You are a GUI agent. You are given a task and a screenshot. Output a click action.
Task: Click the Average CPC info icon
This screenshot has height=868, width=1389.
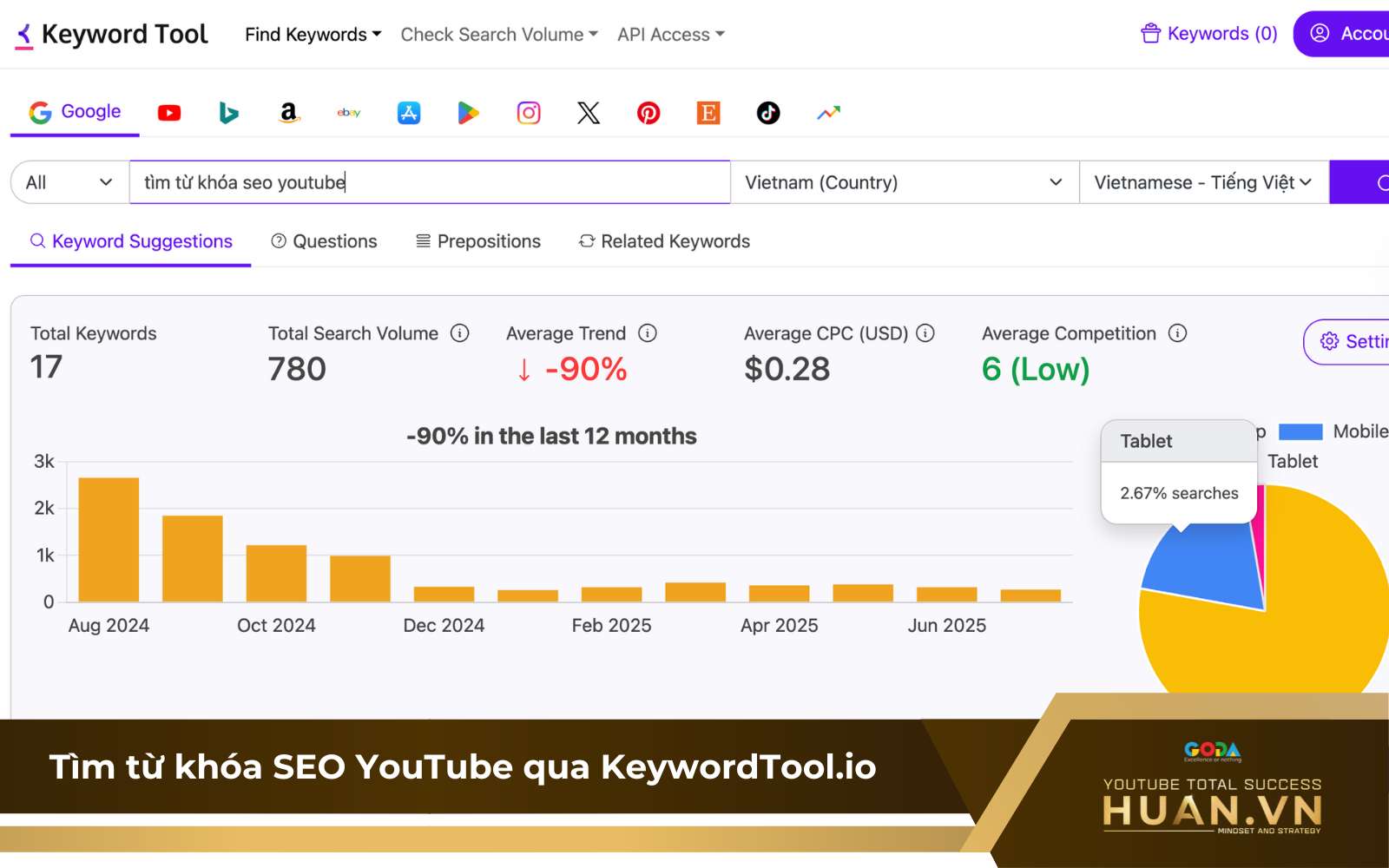tap(925, 333)
